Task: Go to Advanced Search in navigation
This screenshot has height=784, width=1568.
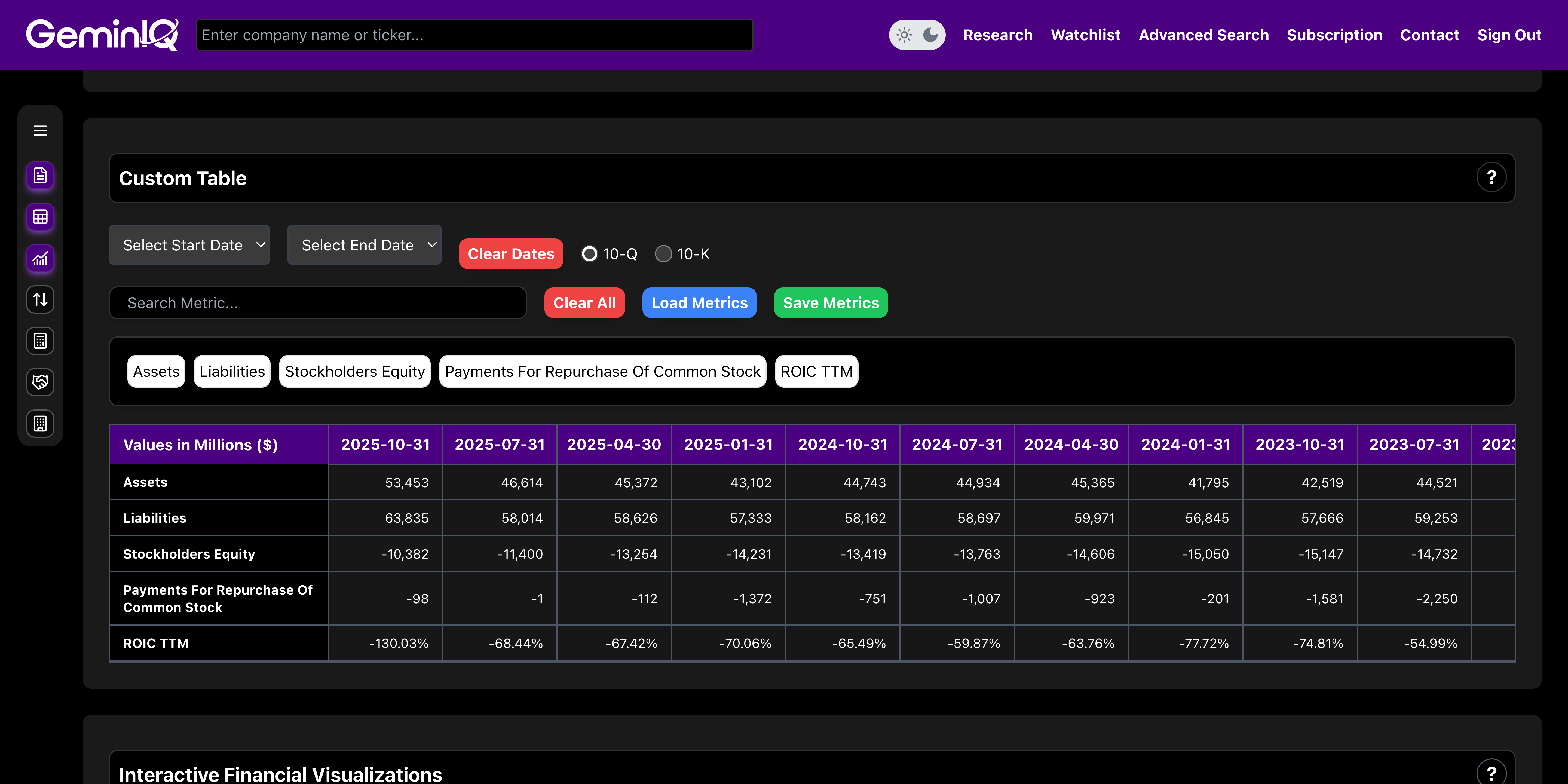Action: click(1203, 35)
